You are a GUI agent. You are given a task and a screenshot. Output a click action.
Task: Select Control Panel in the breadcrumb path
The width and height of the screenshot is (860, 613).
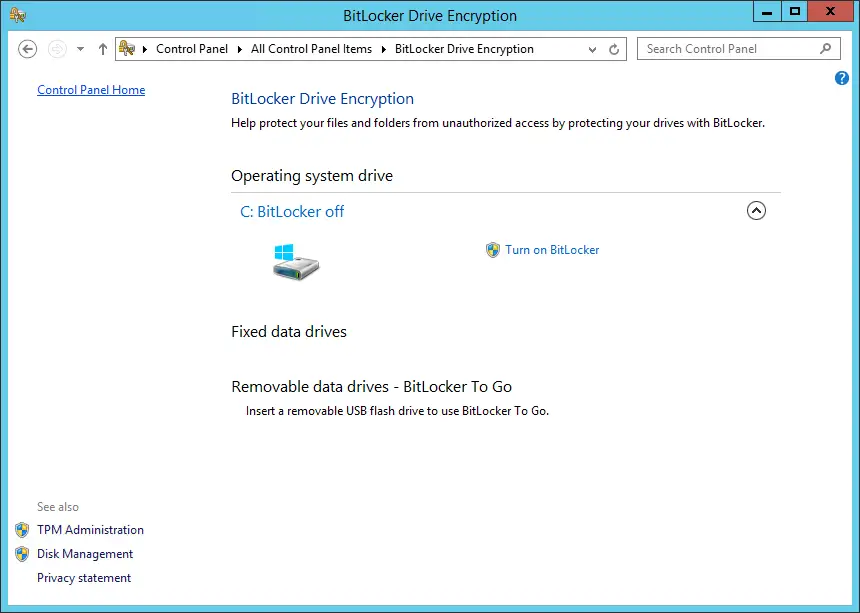tap(192, 49)
